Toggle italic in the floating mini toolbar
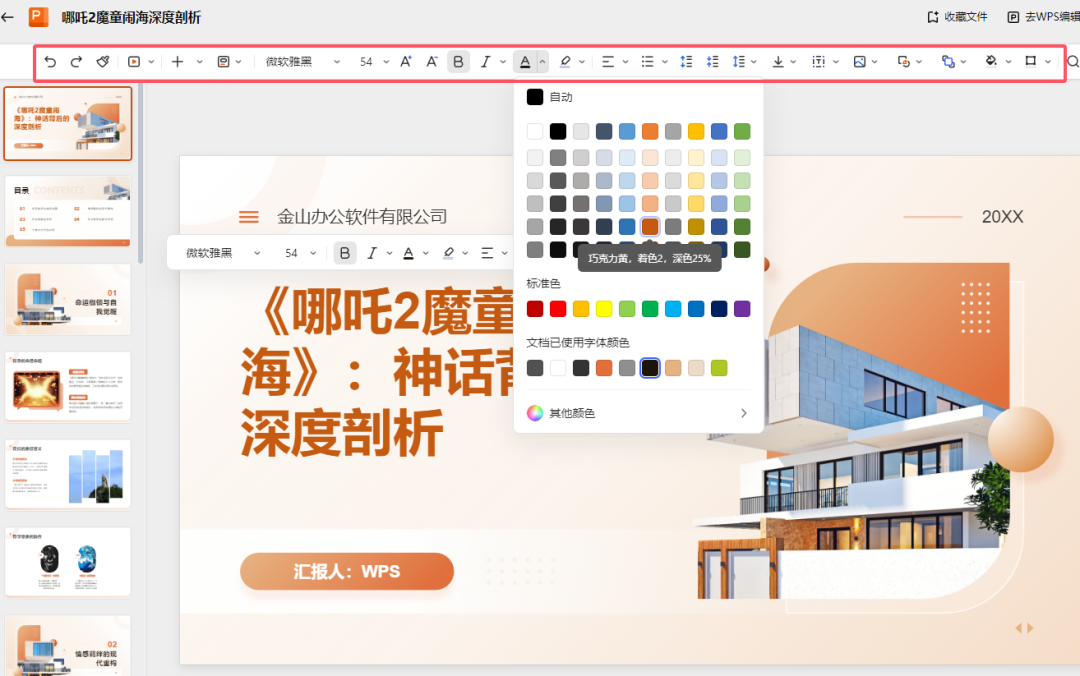The height and width of the screenshot is (676, 1080). point(372,253)
